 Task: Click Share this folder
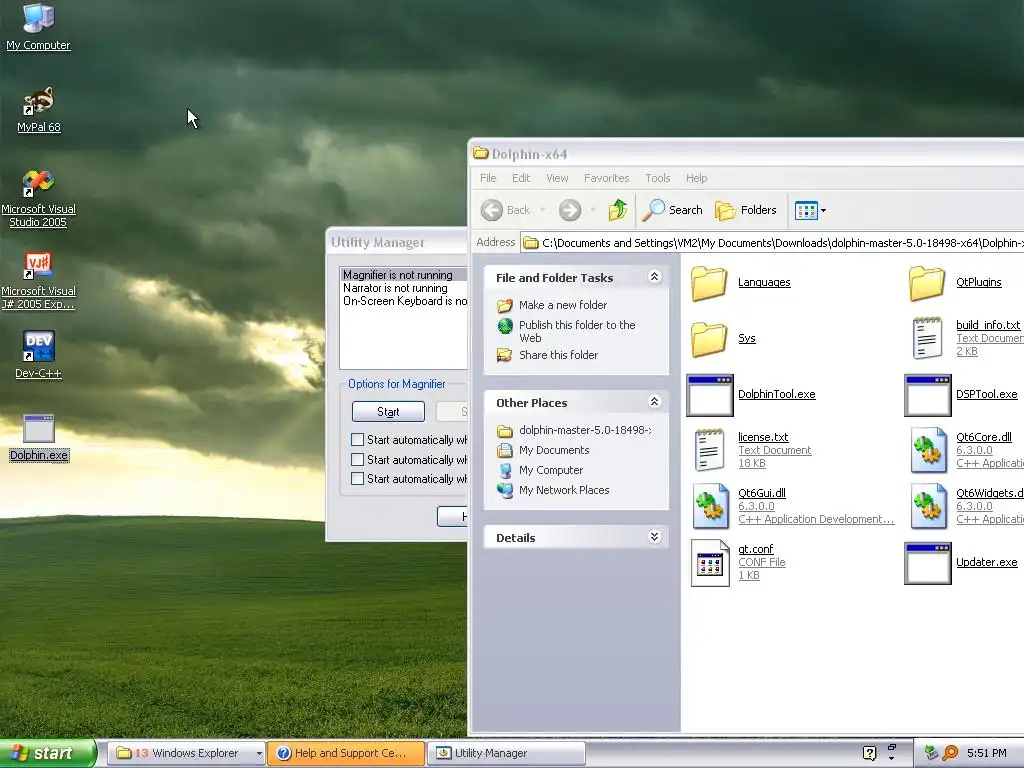(558, 355)
